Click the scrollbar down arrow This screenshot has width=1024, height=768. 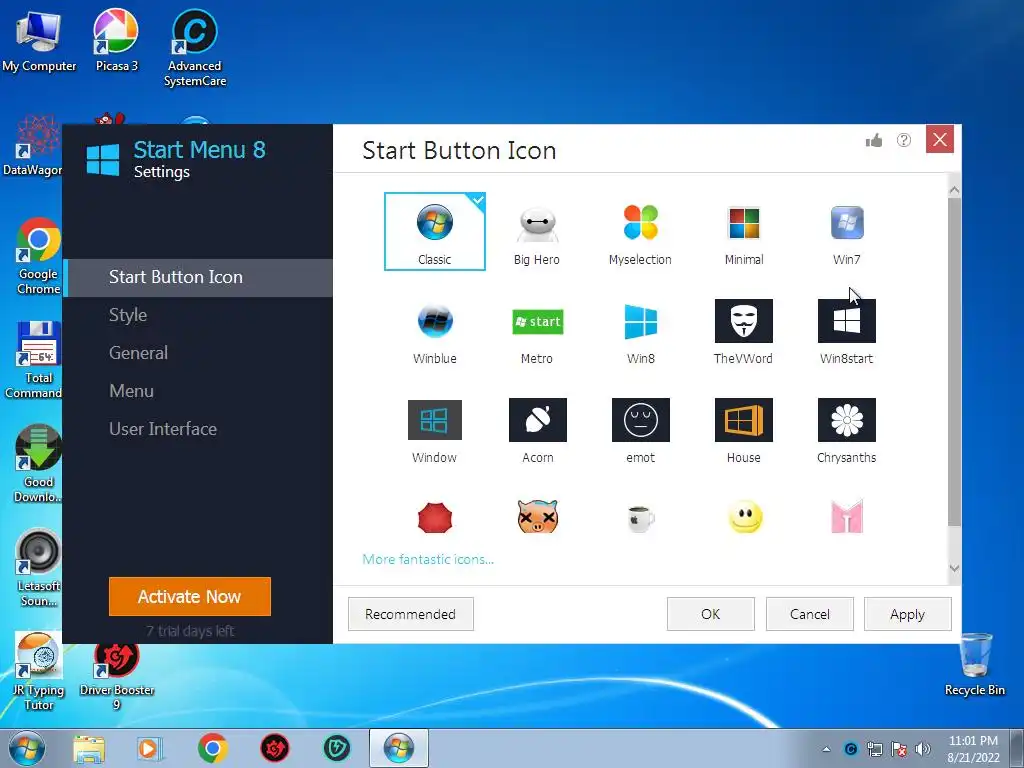(954, 568)
